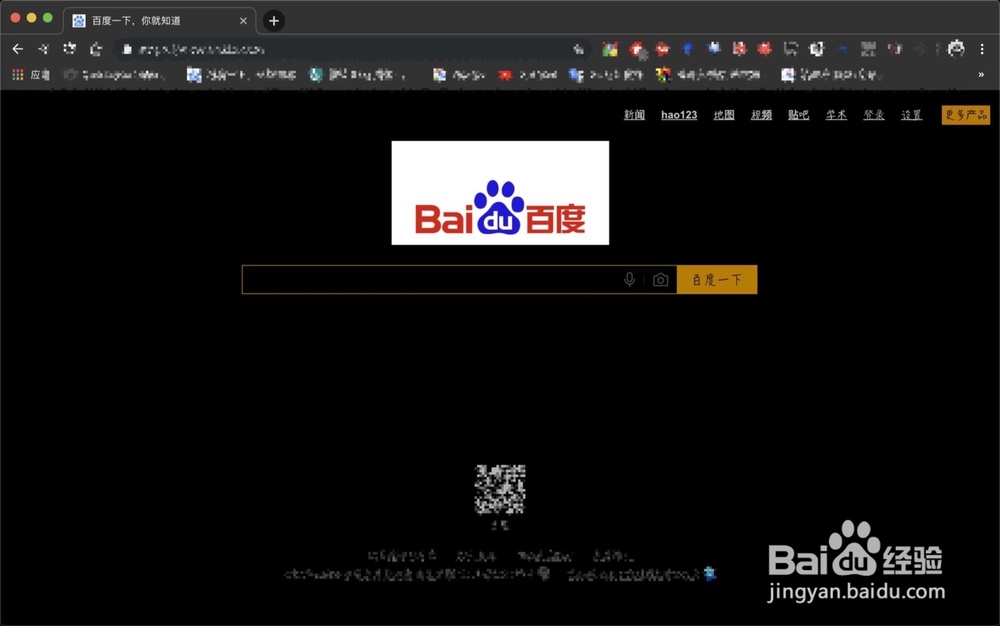The width and height of the screenshot is (1000, 626).
Task: Click the home icon in Chrome toolbar
Action: 96,49
